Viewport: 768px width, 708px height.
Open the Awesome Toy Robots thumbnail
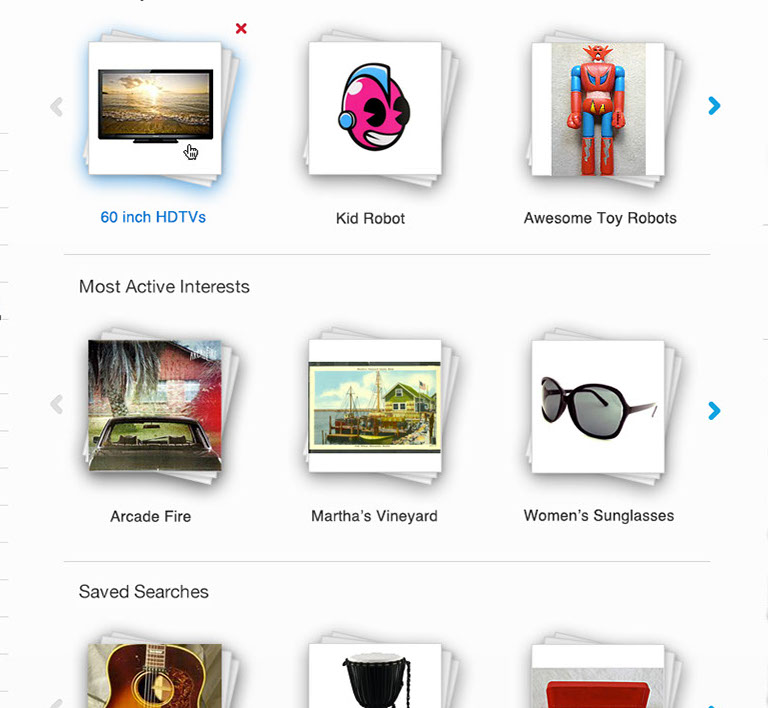tap(598, 109)
